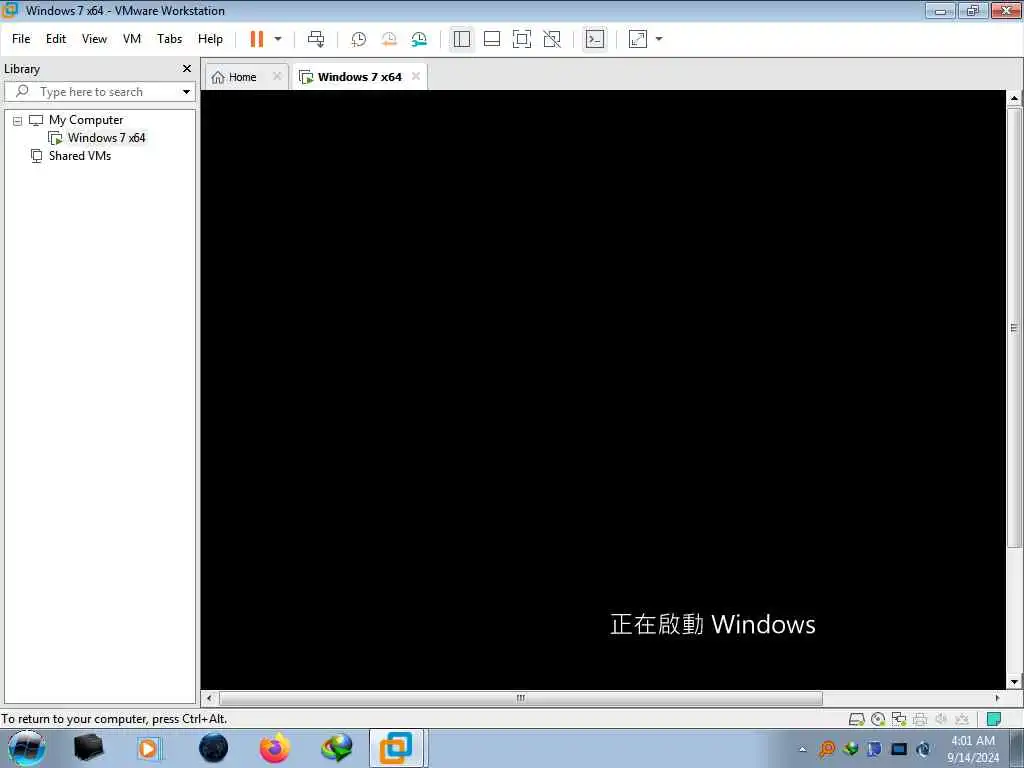Click the VMware Workstation taskbar button
Viewport: 1024px width, 768px height.
397,748
